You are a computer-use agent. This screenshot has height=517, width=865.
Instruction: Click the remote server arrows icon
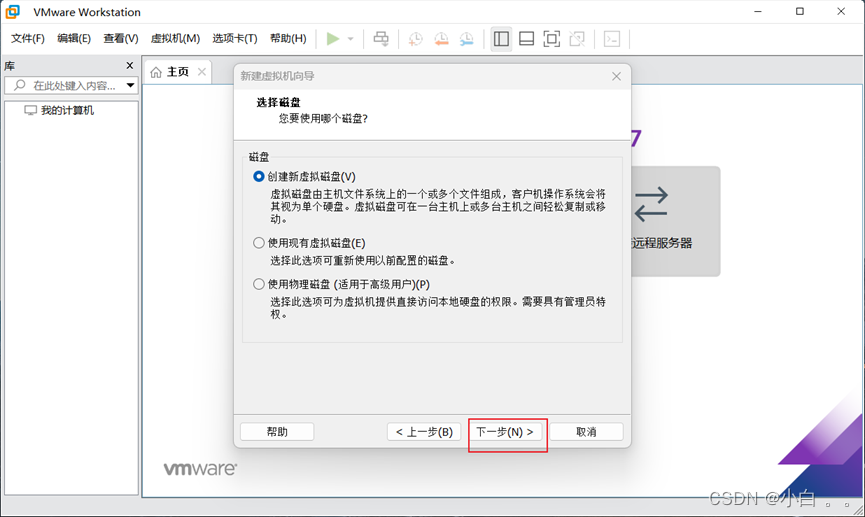(651, 204)
